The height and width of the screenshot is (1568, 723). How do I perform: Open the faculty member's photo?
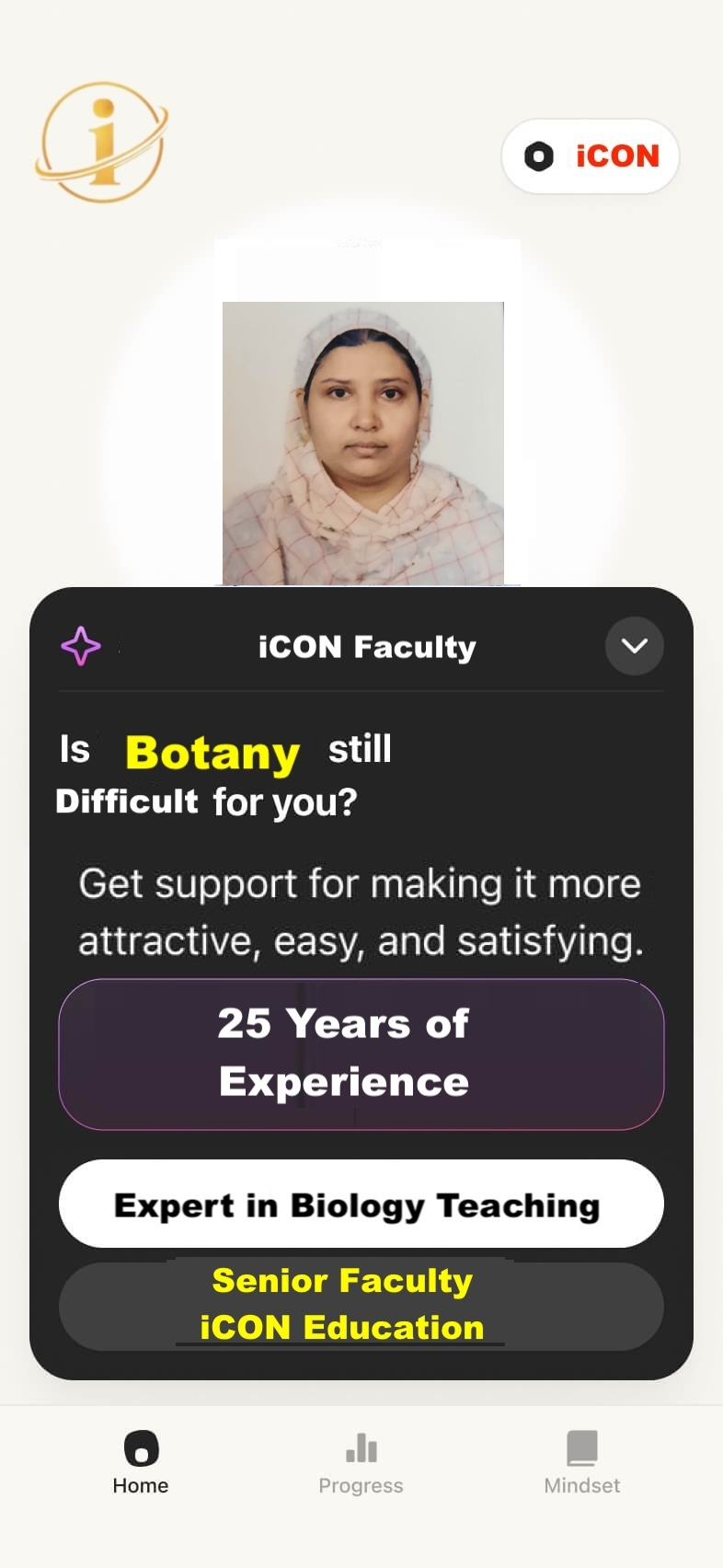coord(363,443)
